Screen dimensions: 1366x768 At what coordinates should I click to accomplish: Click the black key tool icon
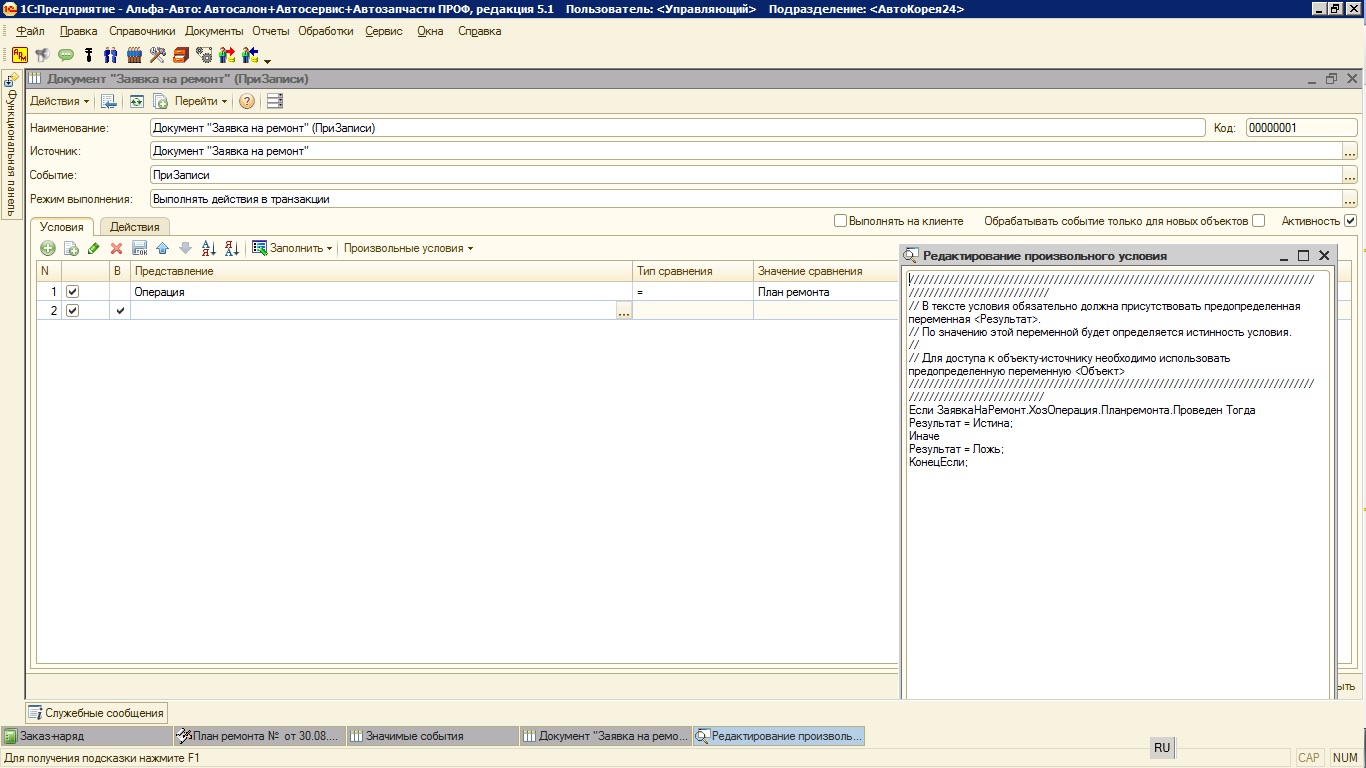[x=88, y=55]
